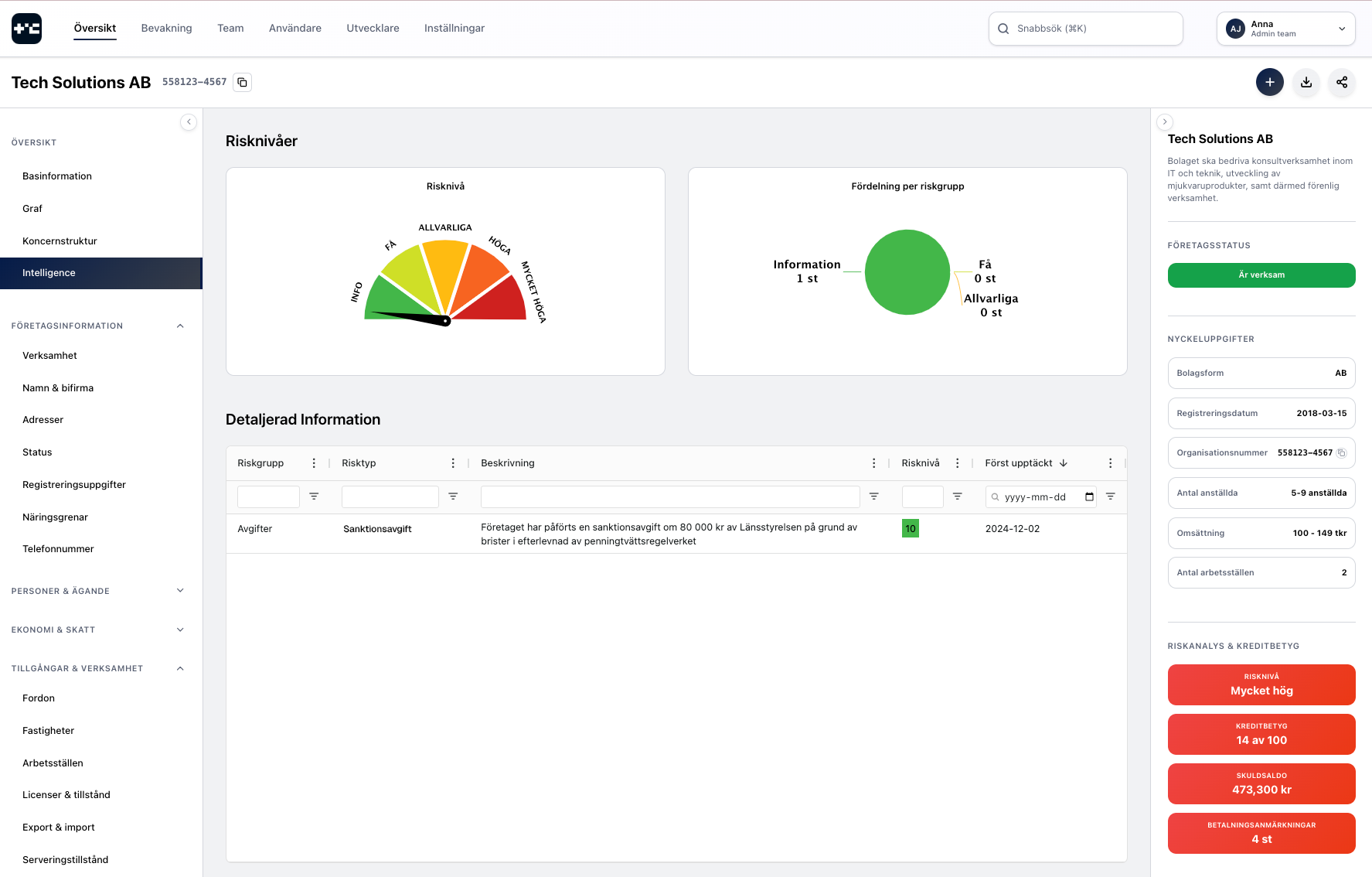This screenshot has height=877, width=1372.
Task: Open Riskgrupp column options menu
Action: (314, 463)
